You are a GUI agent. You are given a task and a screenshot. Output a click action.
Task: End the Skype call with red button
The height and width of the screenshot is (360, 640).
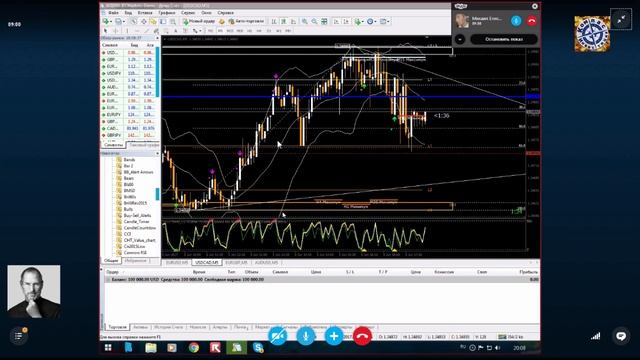(362, 336)
